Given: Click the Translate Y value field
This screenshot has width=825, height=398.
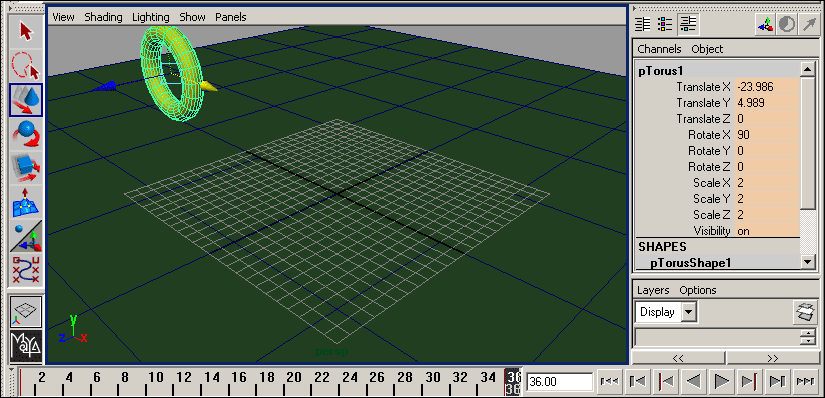Looking at the screenshot, I should coord(767,103).
